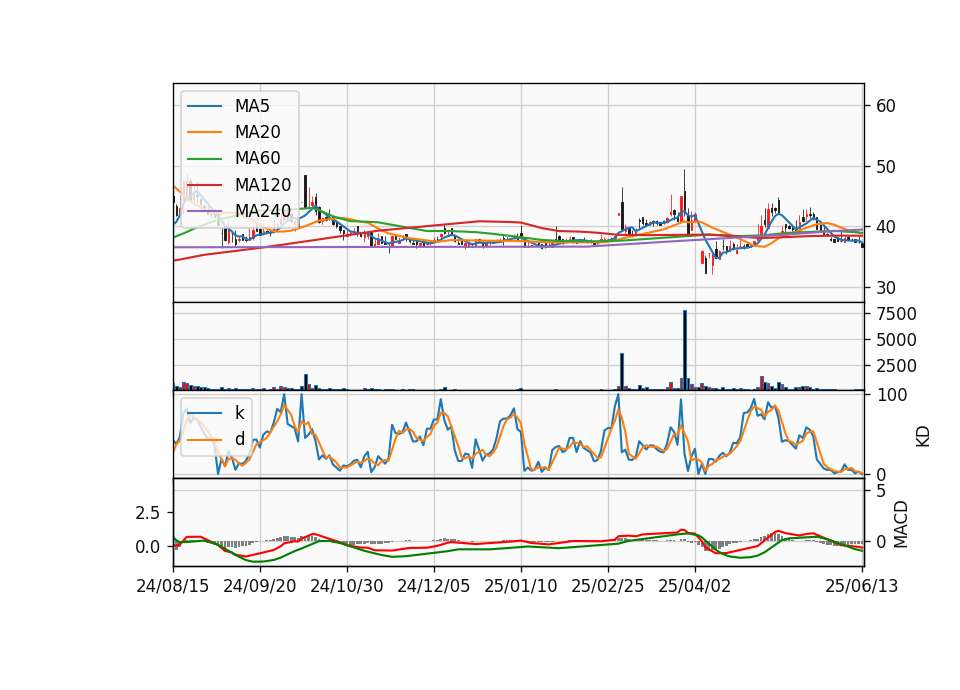The height and width of the screenshot is (690, 960).
Task: Click the purple MA240 legend line swatch
Action: pyautogui.click(x=204, y=211)
